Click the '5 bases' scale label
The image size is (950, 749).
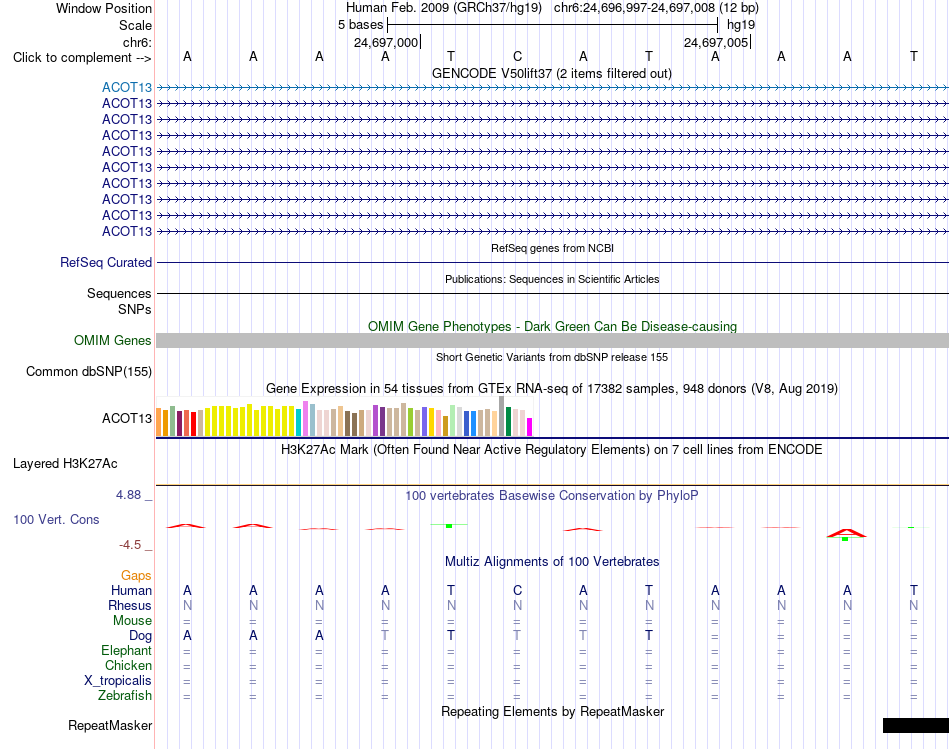[360, 25]
